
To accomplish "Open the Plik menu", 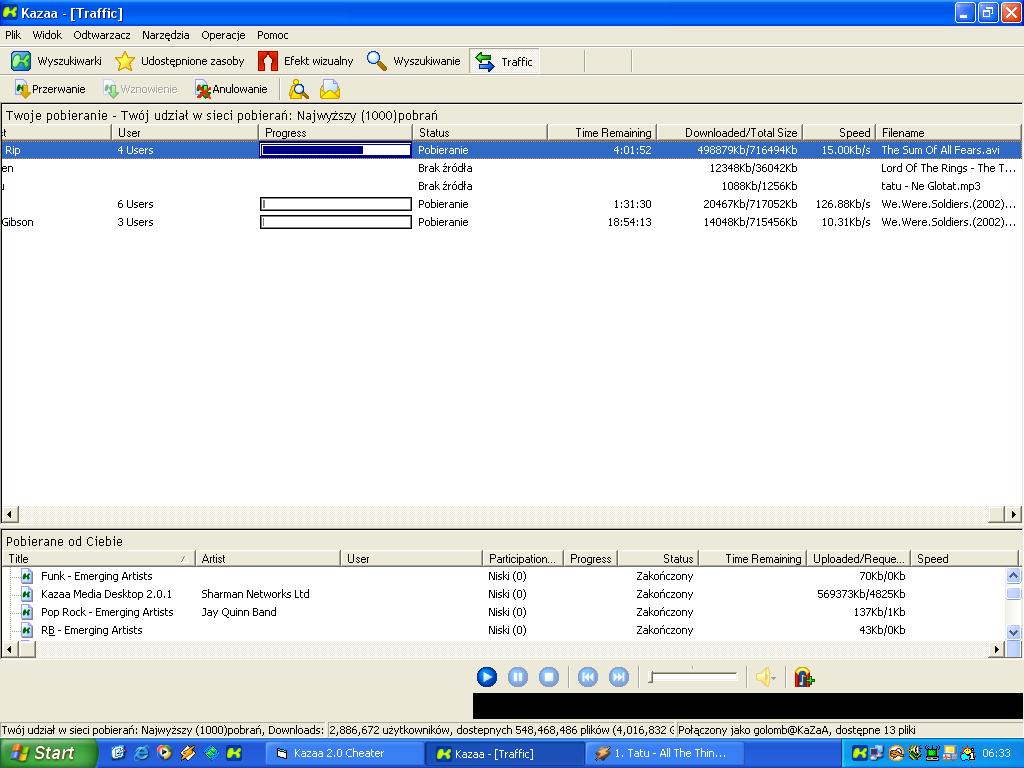I will pyautogui.click(x=13, y=35).
